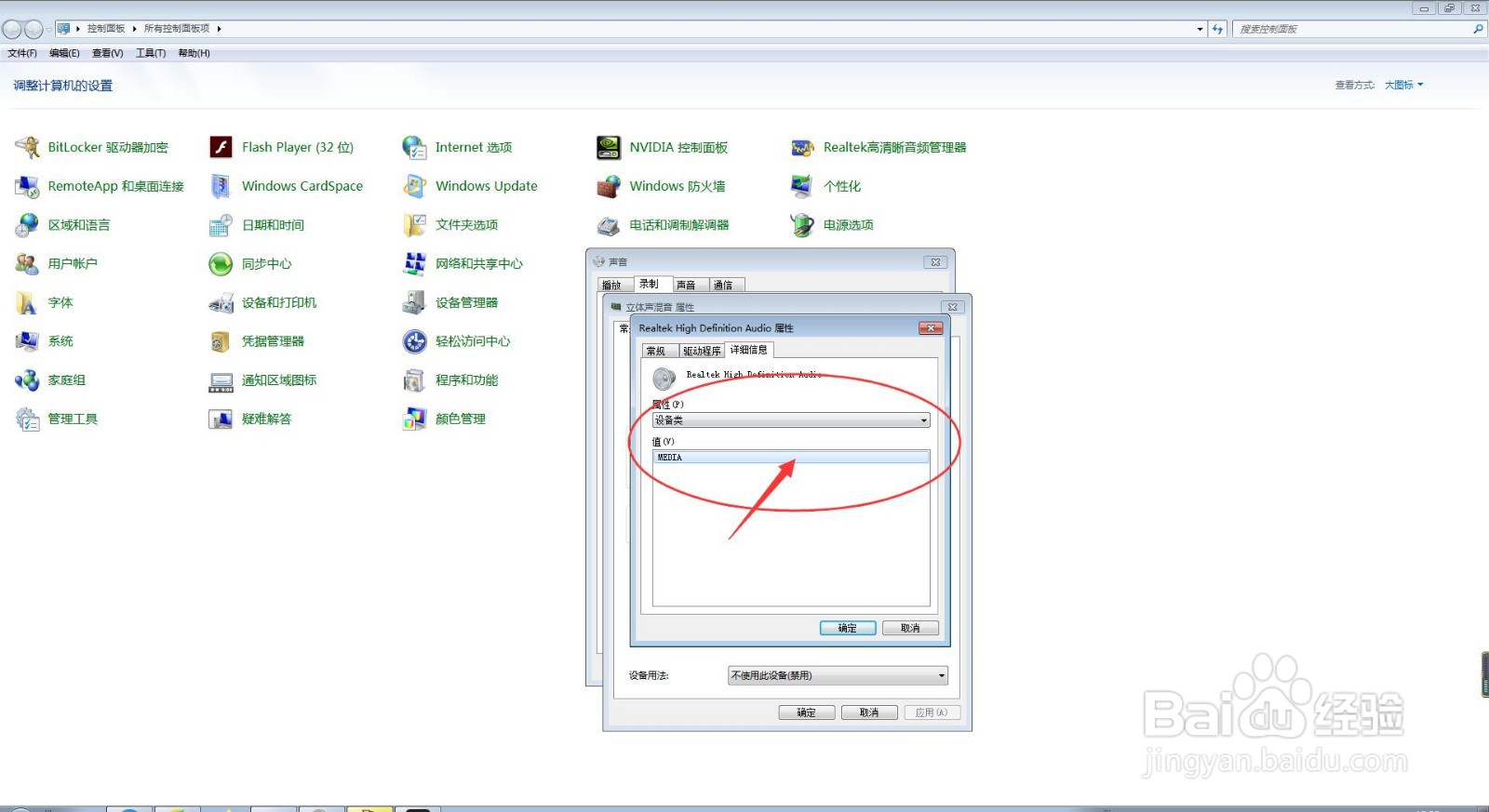This screenshot has height=812, width=1489.
Task: Open 帮助(H) menu
Action: tap(194, 53)
